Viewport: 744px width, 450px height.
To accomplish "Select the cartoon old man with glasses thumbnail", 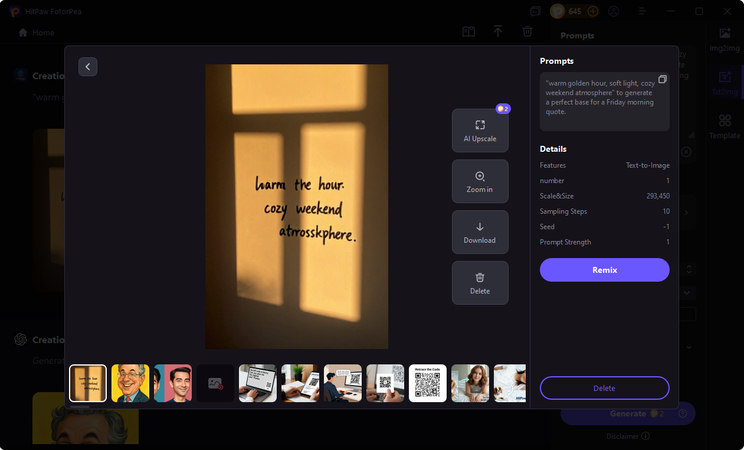I will click(x=130, y=383).
